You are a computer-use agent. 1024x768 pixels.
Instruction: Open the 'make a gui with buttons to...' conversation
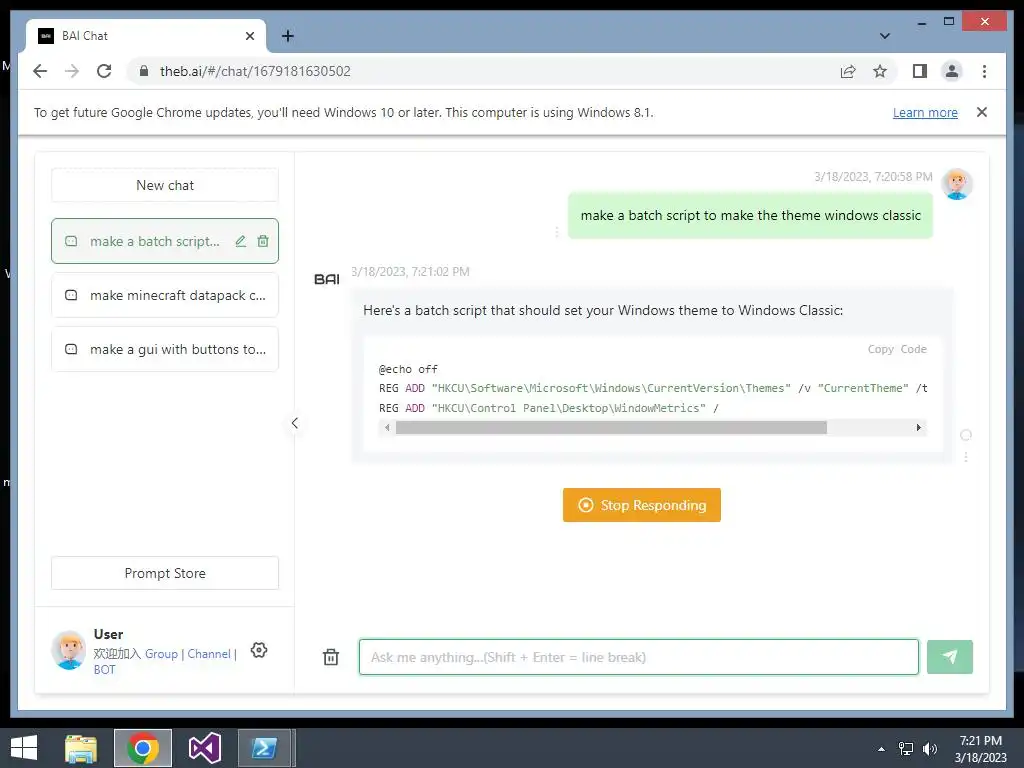pyautogui.click(x=165, y=349)
